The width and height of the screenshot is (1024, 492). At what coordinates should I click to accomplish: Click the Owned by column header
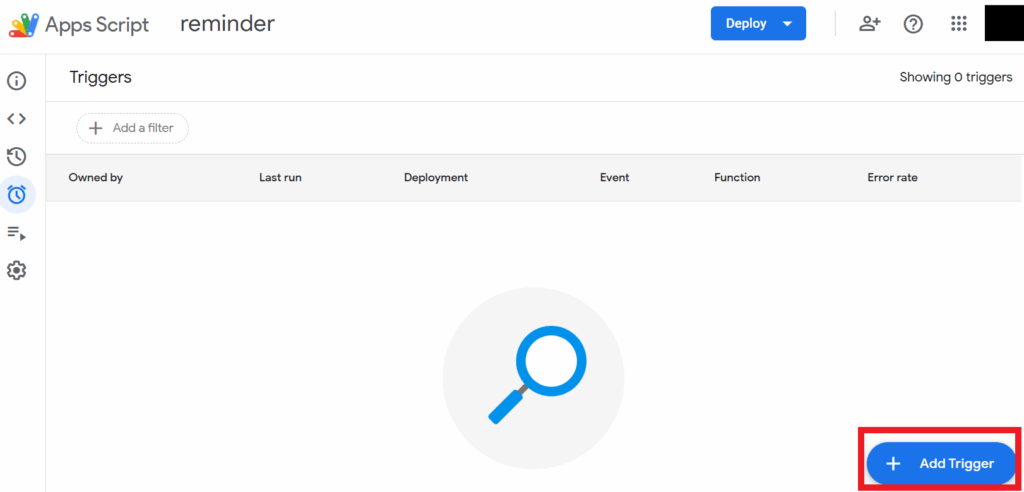(95, 178)
